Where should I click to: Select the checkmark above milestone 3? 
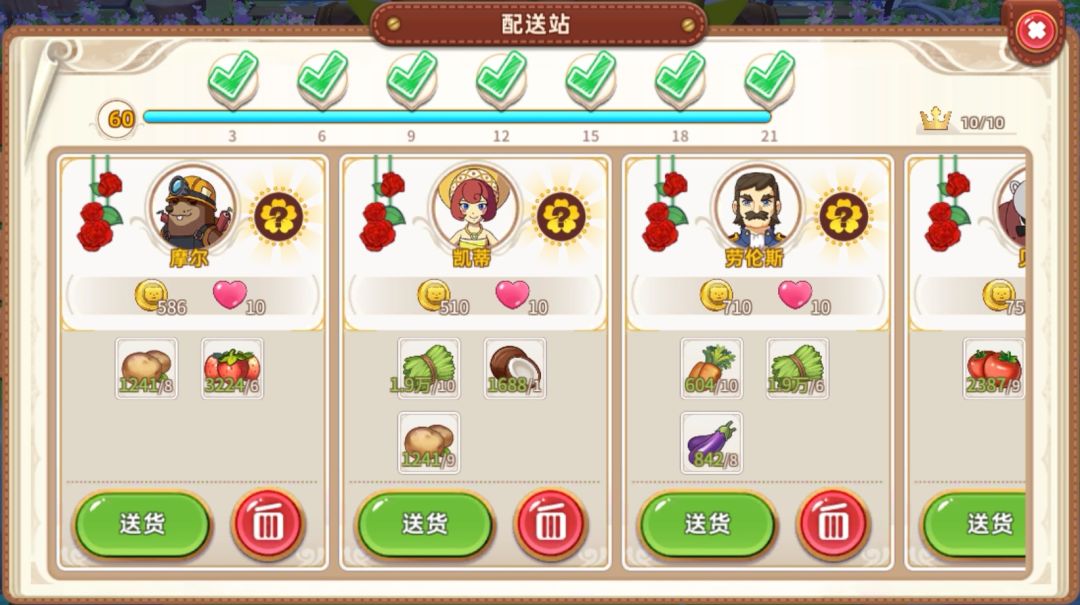point(233,79)
